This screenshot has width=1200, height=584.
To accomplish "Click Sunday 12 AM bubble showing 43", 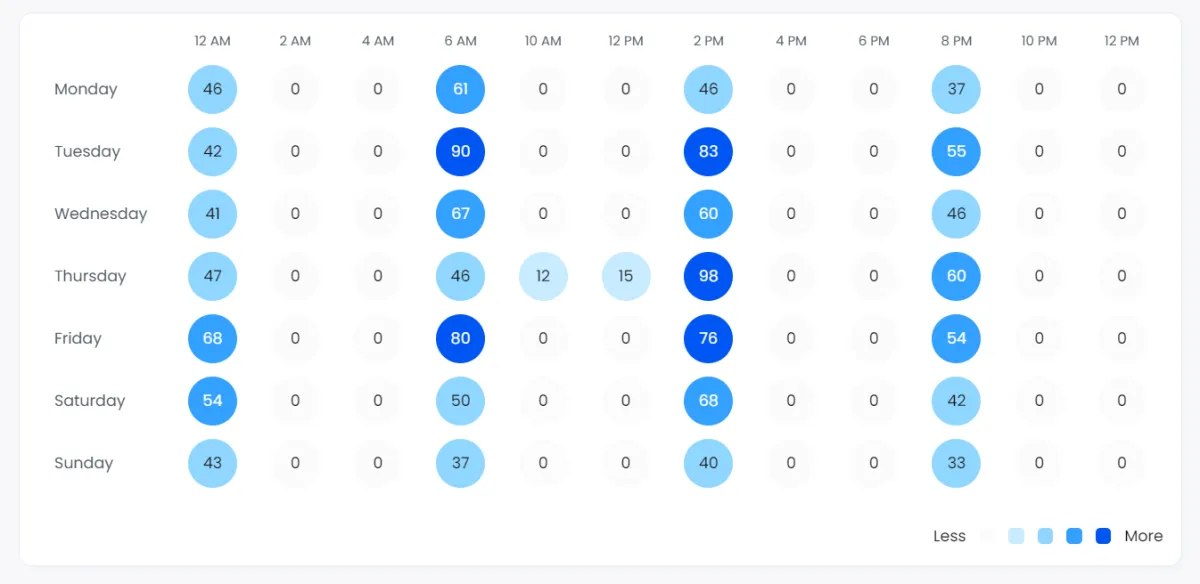I will pyautogui.click(x=212, y=463).
